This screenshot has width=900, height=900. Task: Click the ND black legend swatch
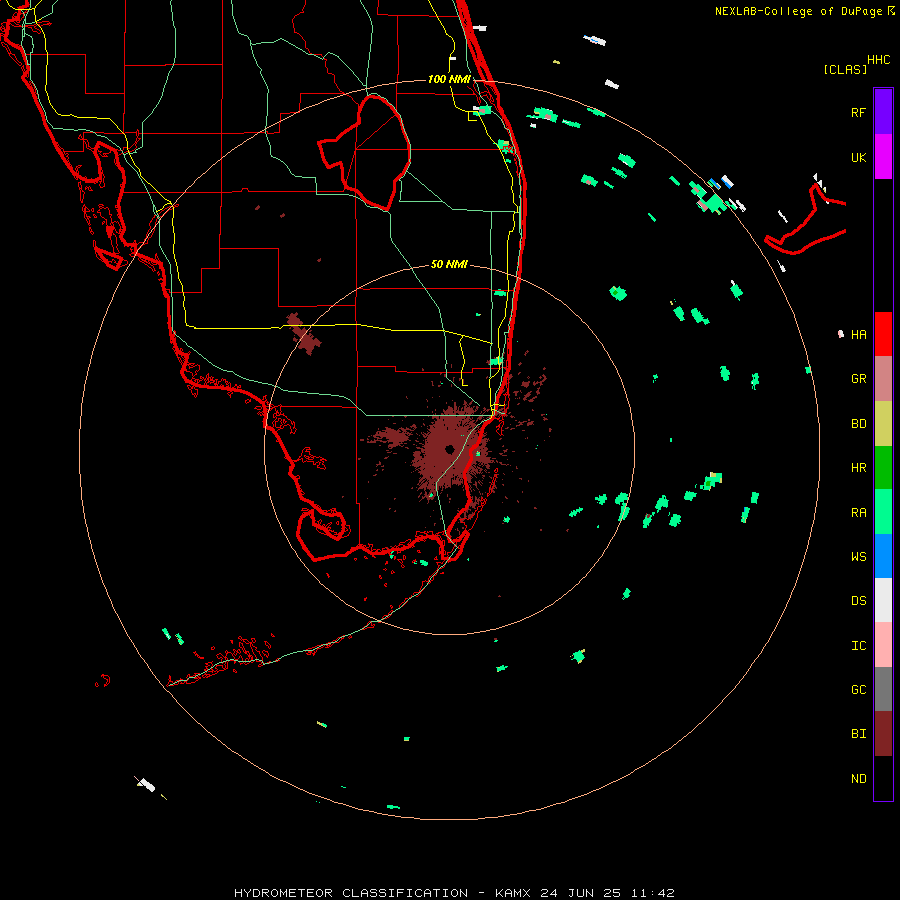pyautogui.click(x=883, y=778)
